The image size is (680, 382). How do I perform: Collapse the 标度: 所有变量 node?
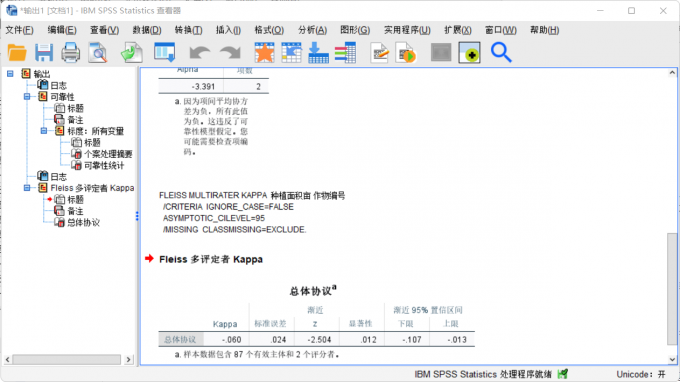[44, 131]
